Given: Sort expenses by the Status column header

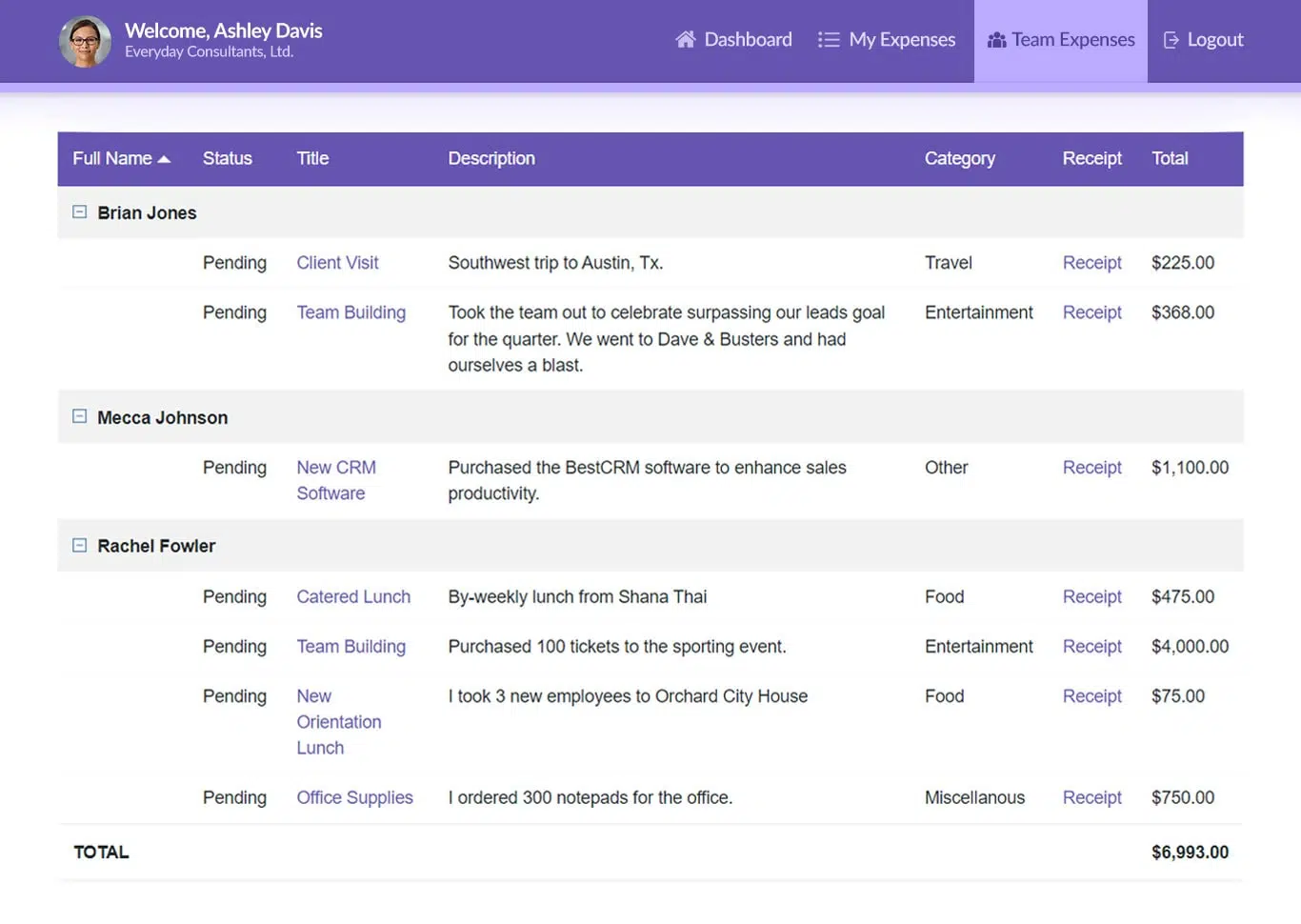Looking at the screenshot, I should coord(227,158).
